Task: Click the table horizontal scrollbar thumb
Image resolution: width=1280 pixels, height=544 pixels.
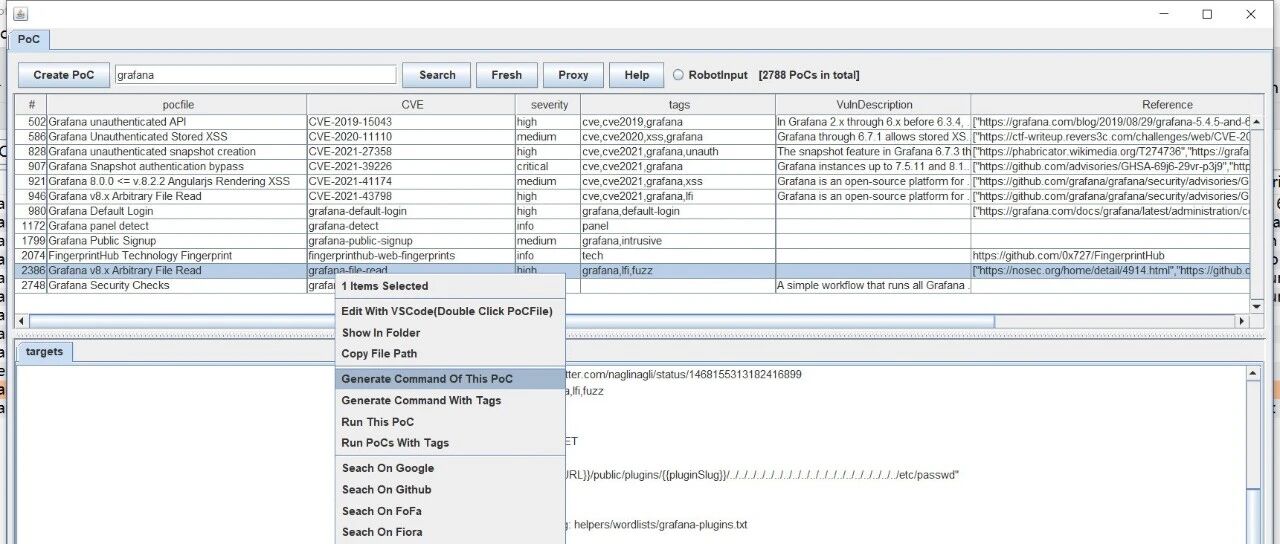Action: (512, 321)
